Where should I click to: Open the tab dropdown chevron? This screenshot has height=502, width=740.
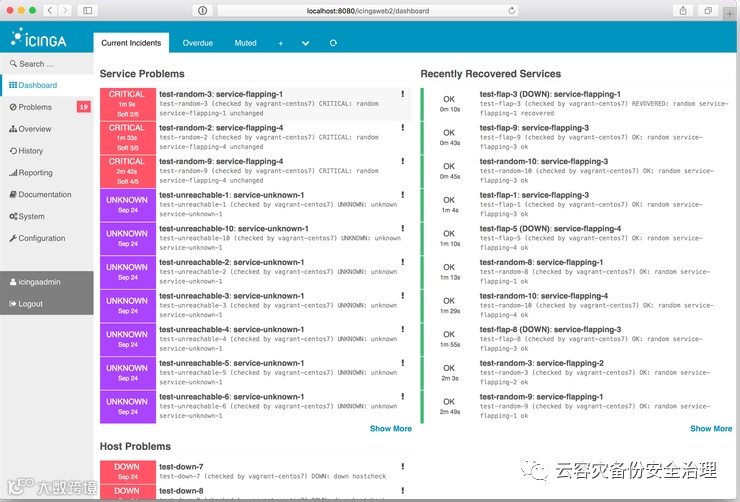305,43
